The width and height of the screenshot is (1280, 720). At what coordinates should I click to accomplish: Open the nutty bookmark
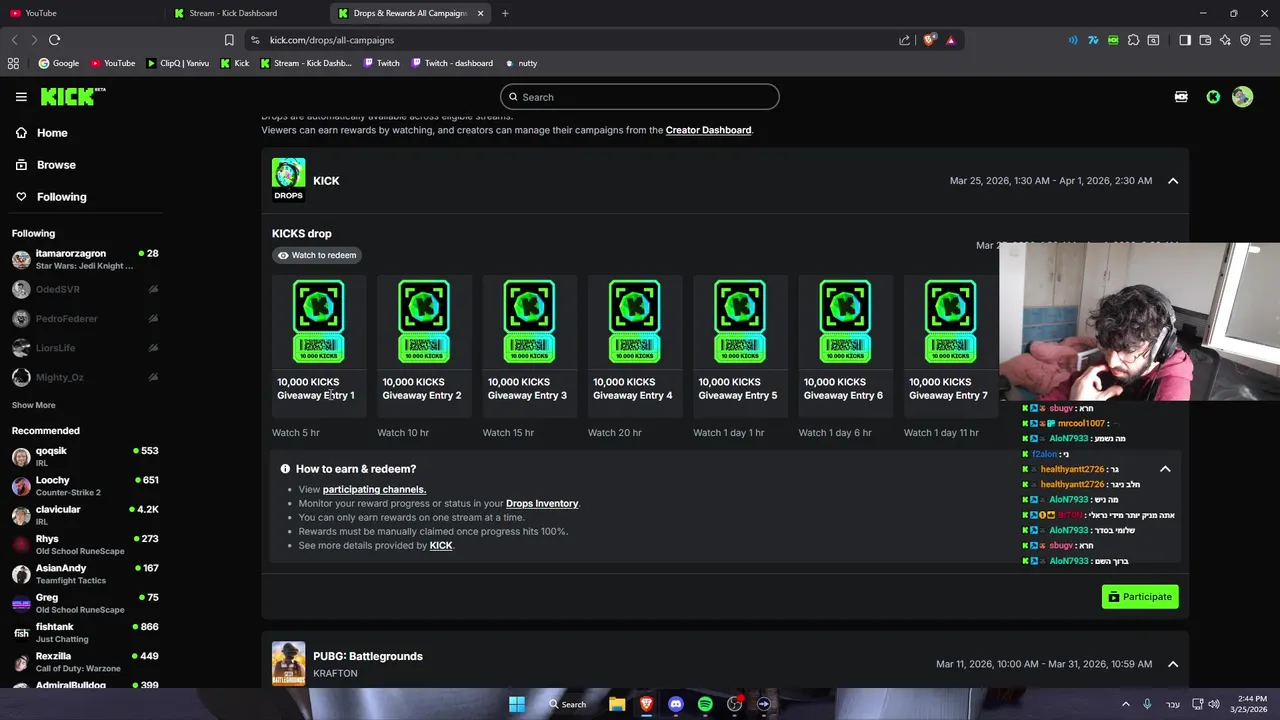(521, 63)
